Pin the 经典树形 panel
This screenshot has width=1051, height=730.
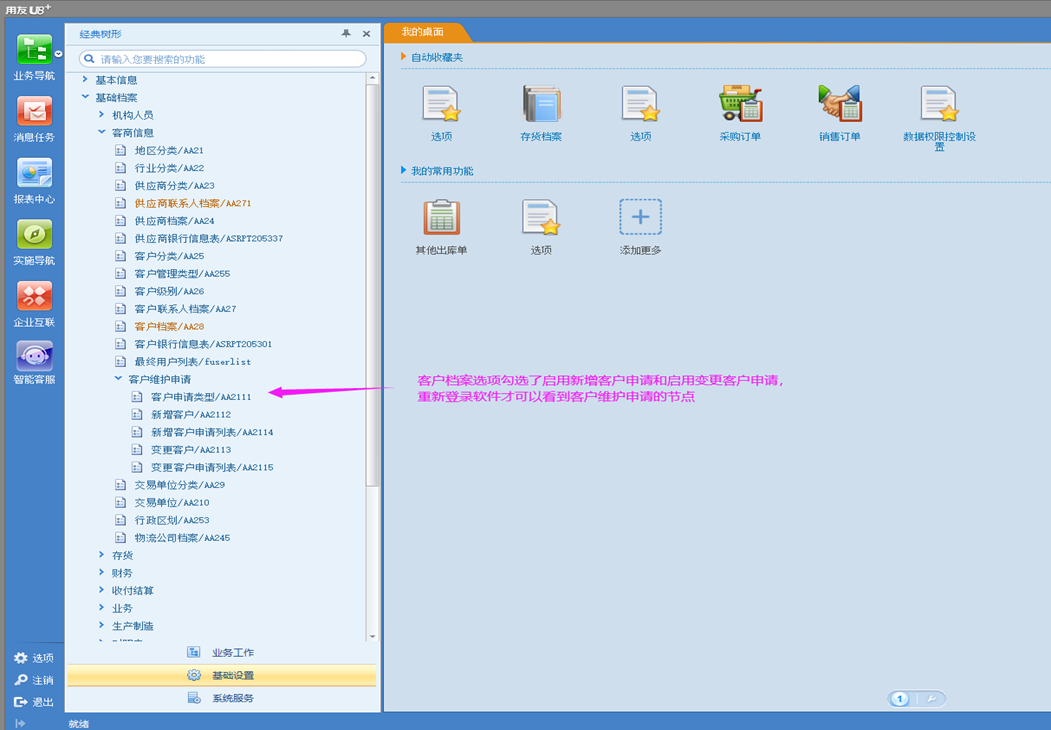(x=346, y=34)
